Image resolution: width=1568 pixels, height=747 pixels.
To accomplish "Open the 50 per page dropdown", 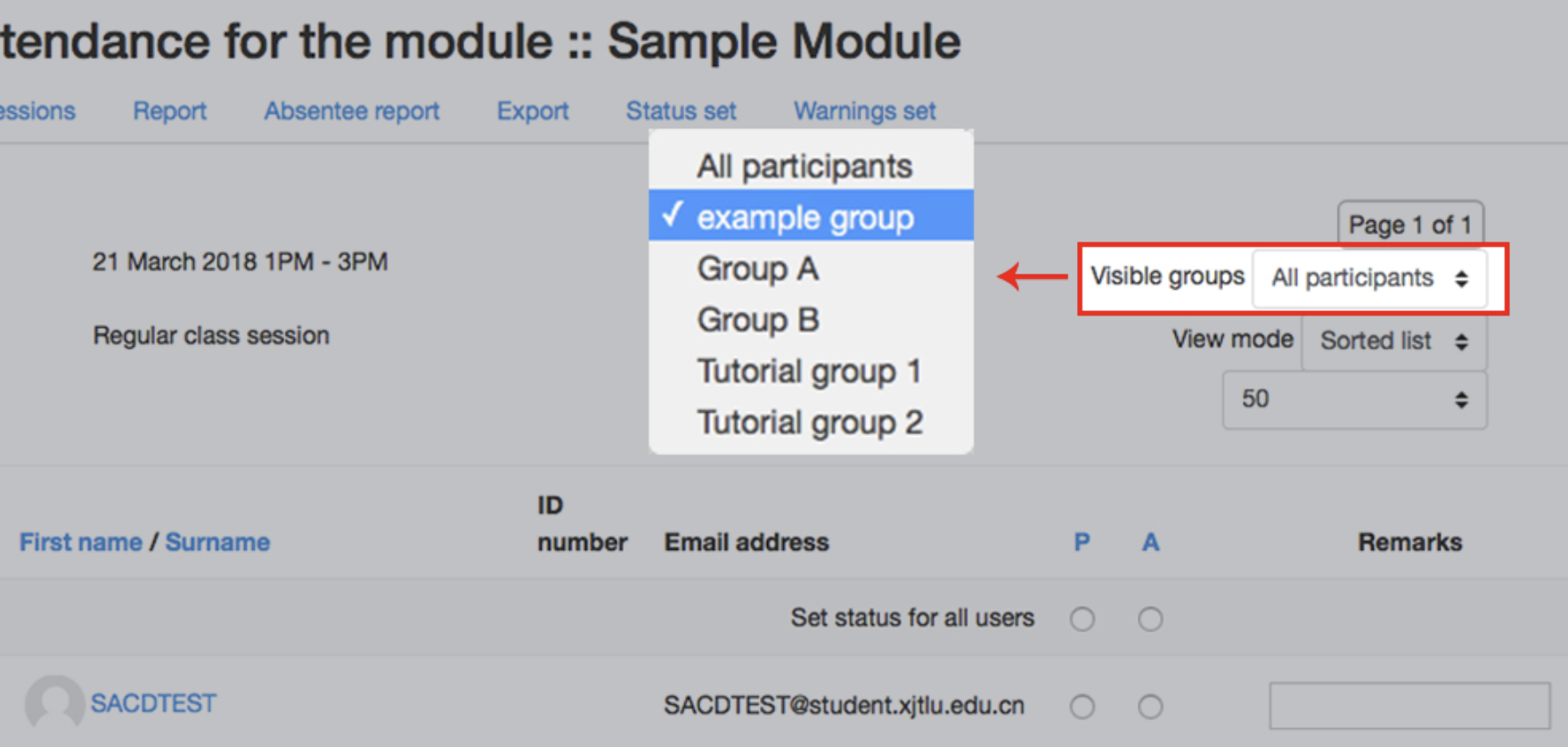I will click(x=1354, y=399).
